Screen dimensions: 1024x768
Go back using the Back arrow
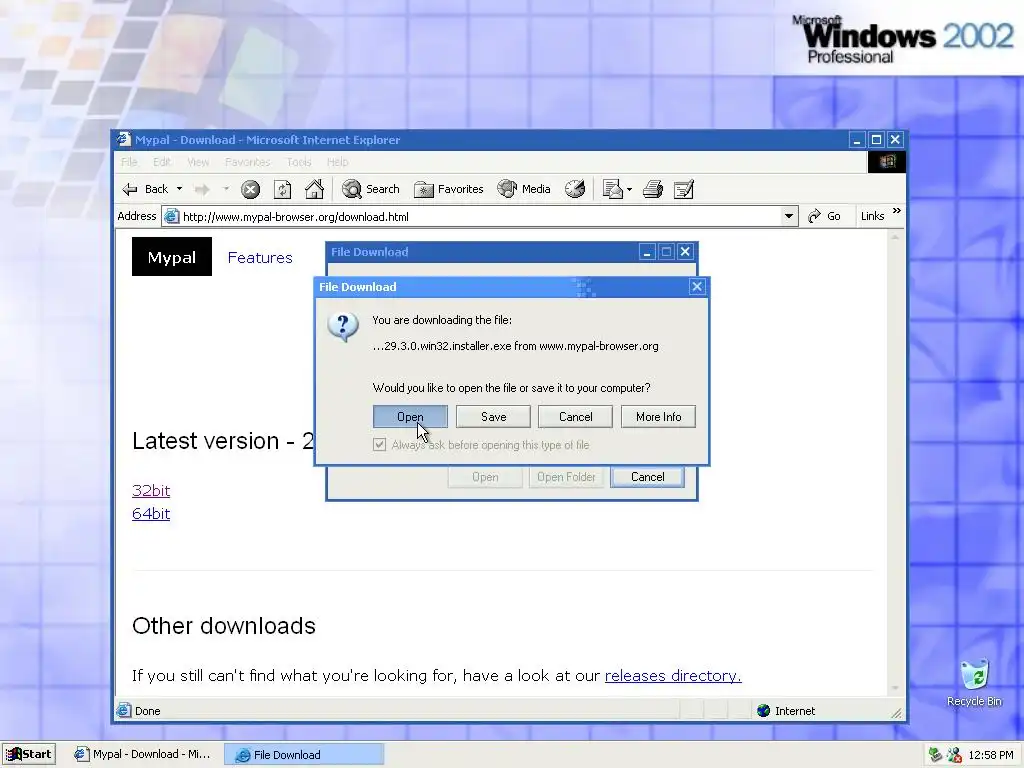tap(145, 189)
